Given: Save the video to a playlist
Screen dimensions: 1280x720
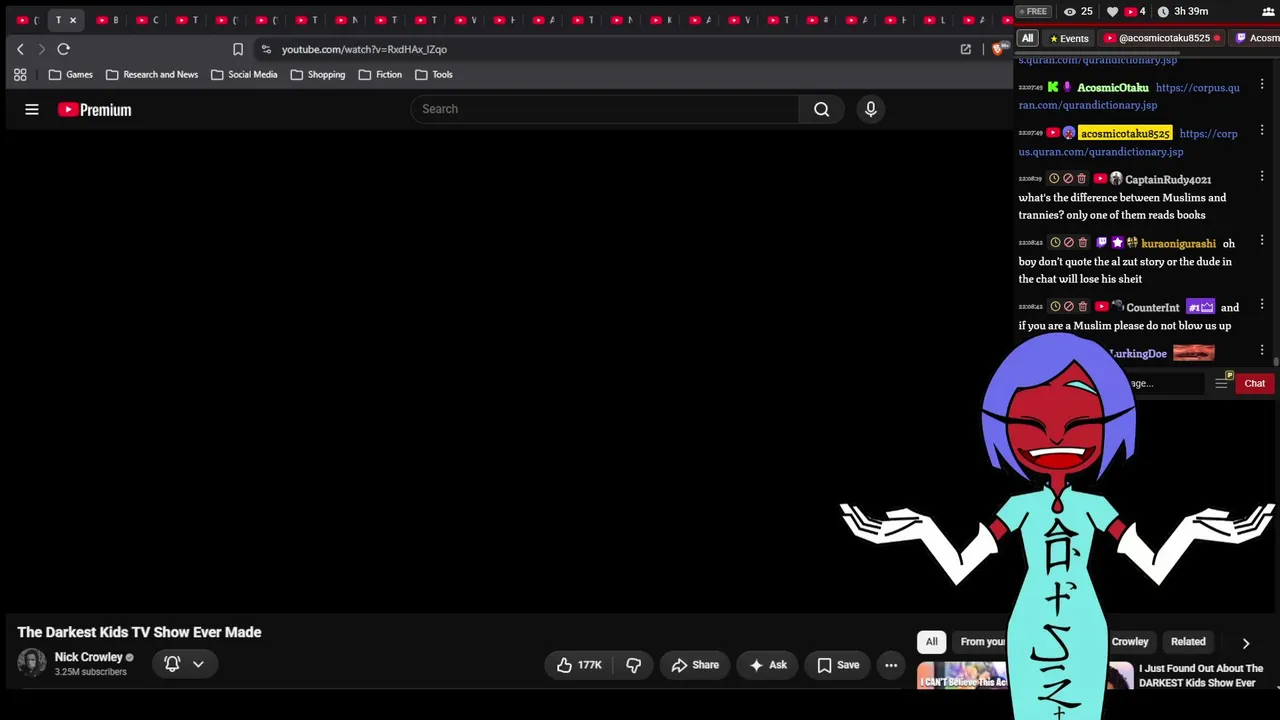Looking at the screenshot, I should coord(838,665).
